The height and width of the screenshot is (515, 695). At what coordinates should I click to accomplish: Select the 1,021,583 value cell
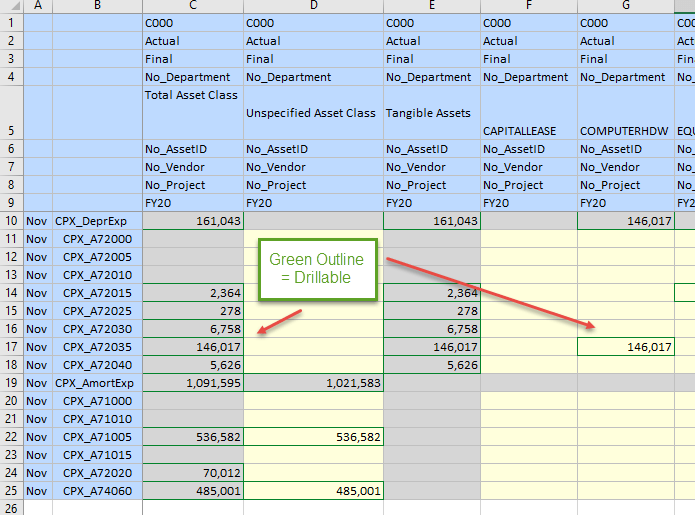[x=313, y=383]
